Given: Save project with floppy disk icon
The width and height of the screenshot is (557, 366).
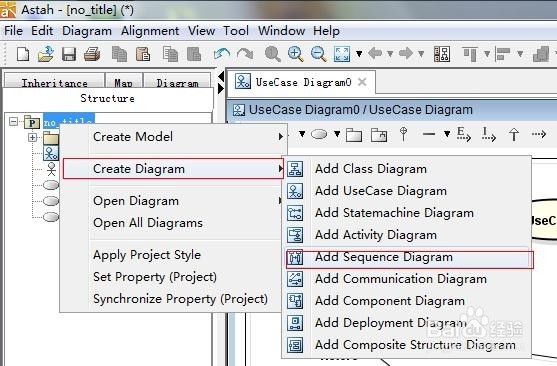Looking at the screenshot, I should [x=69, y=54].
